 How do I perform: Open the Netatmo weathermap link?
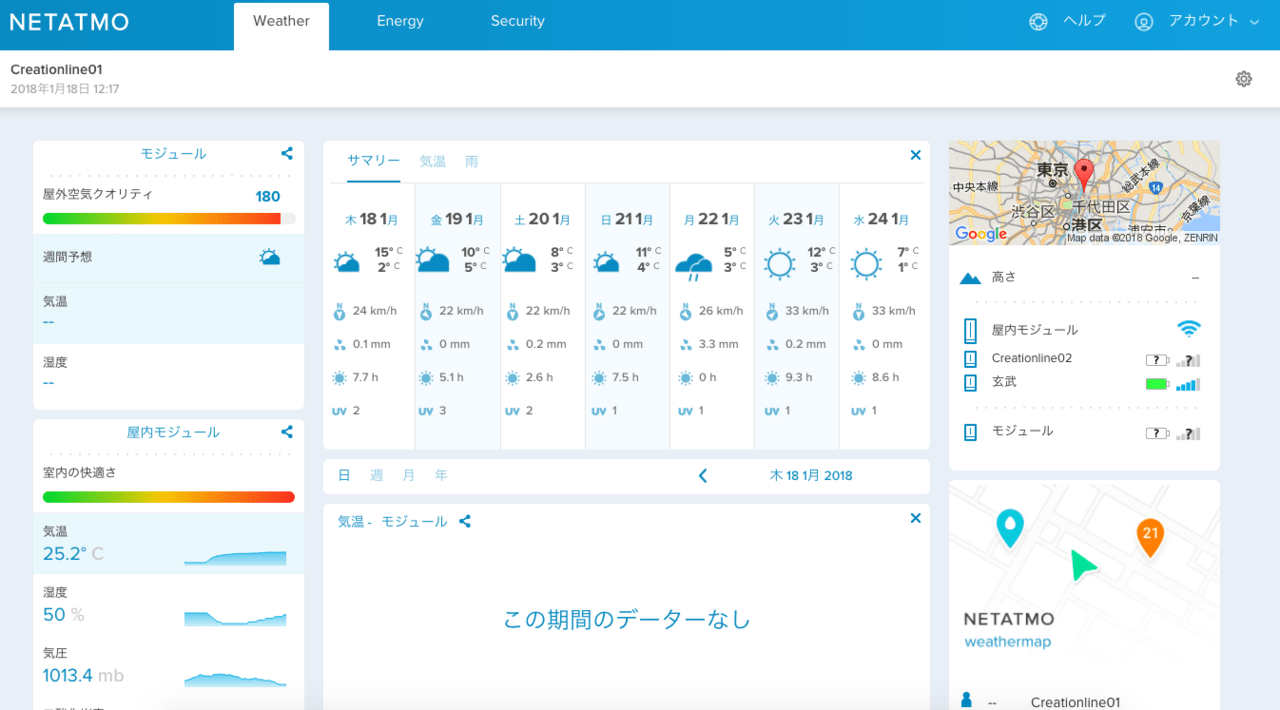(1008, 642)
